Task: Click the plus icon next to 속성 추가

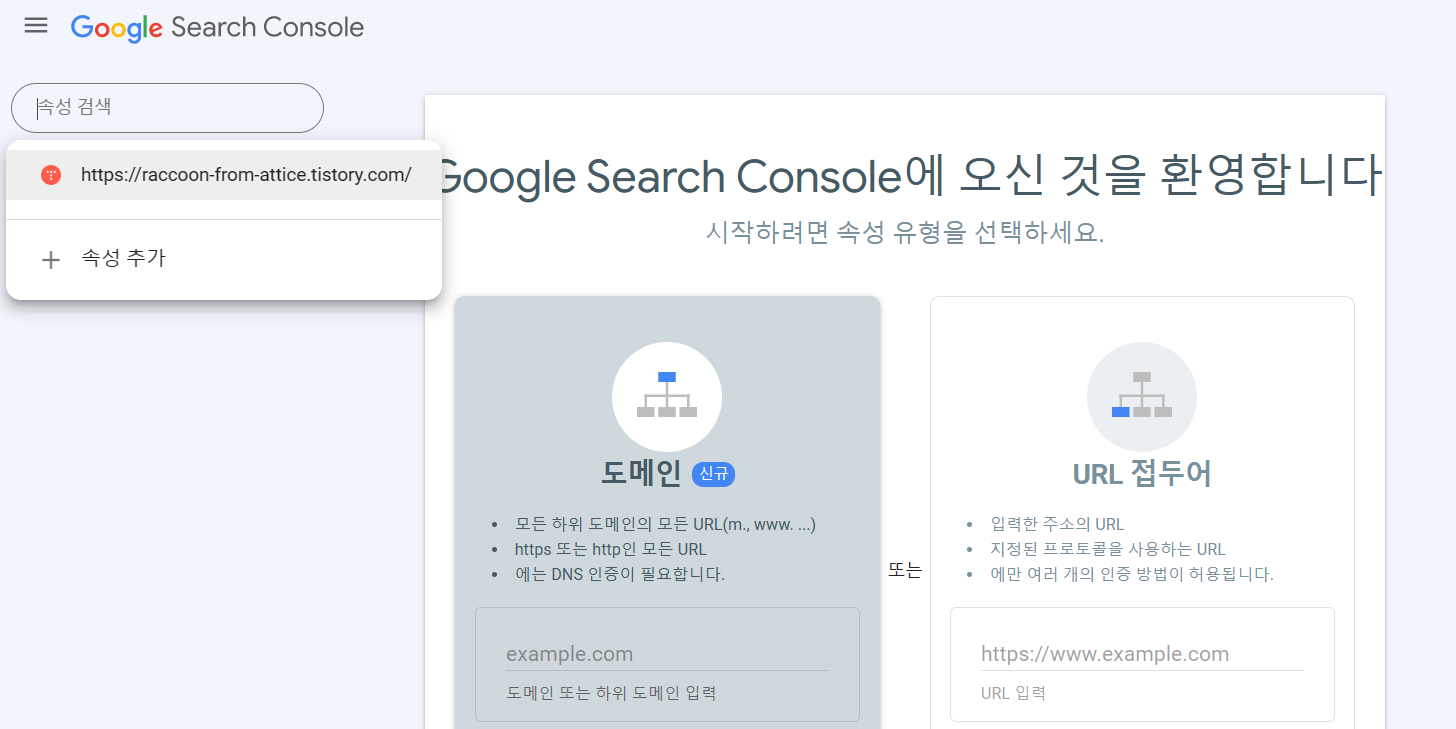Action: (x=50, y=260)
